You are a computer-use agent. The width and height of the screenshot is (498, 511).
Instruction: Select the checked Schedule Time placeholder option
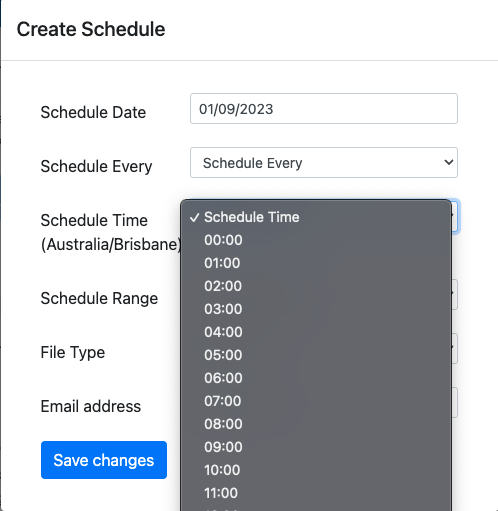coord(316,217)
